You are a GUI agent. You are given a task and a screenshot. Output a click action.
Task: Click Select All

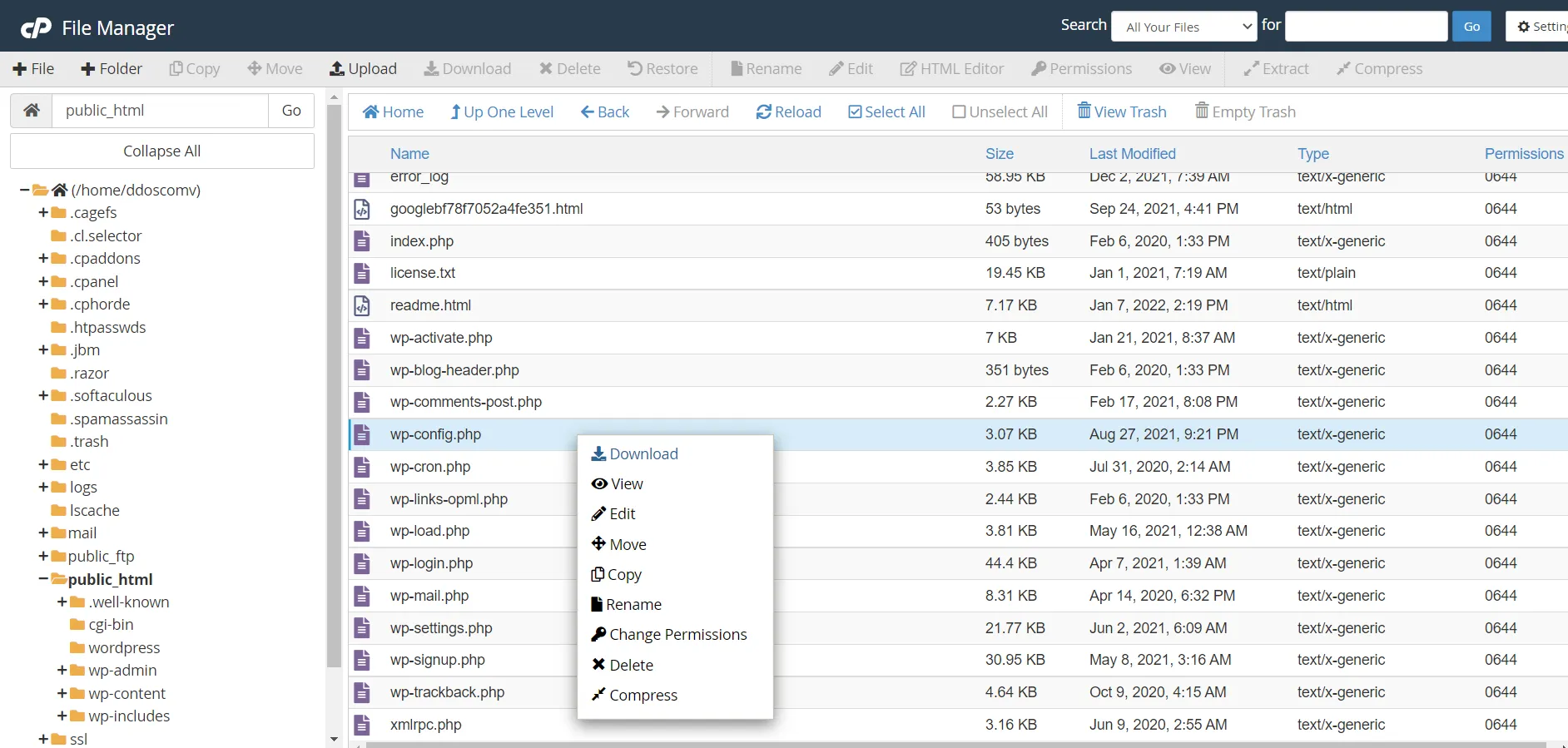(x=886, y=111)
